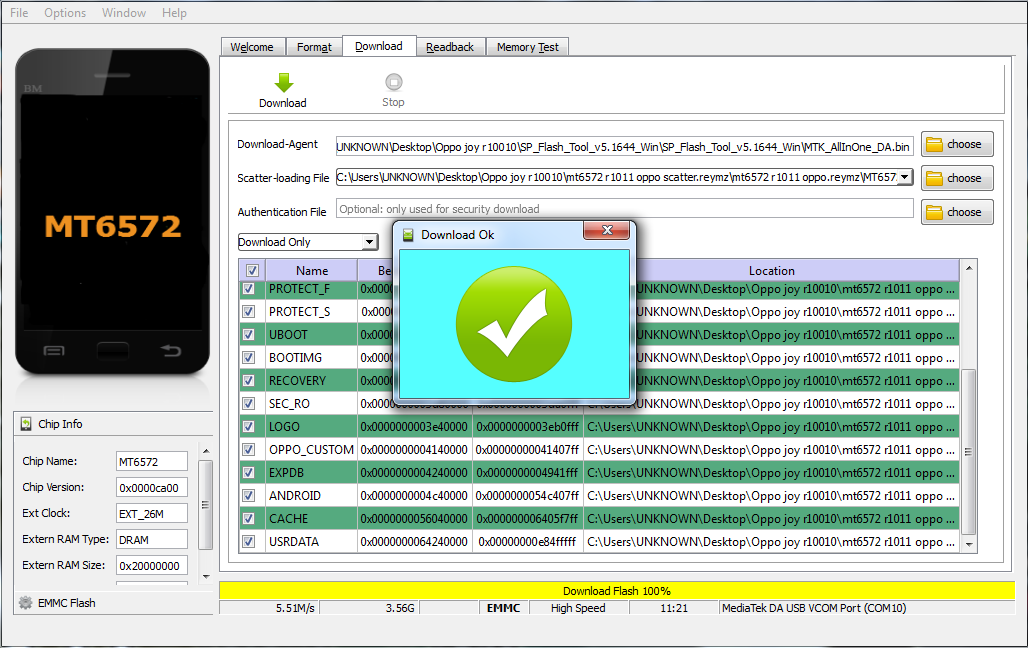Close the Download Ok dialog
Screen dimensions: 1028x648
coord(606,230)
